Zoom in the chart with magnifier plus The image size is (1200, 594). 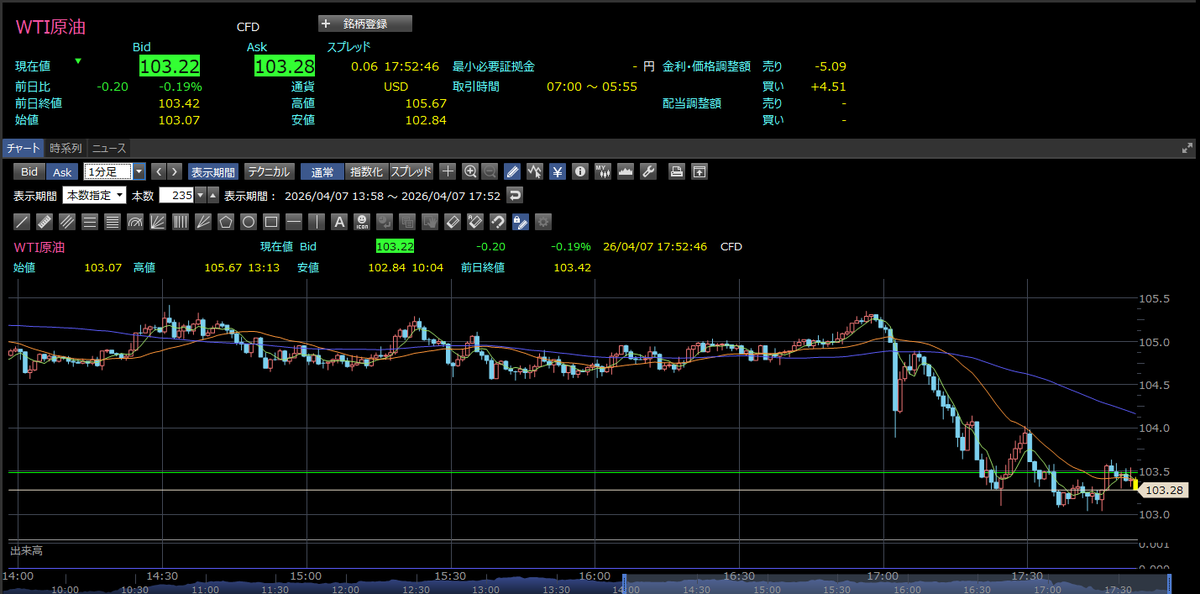(x=470, y=171)
